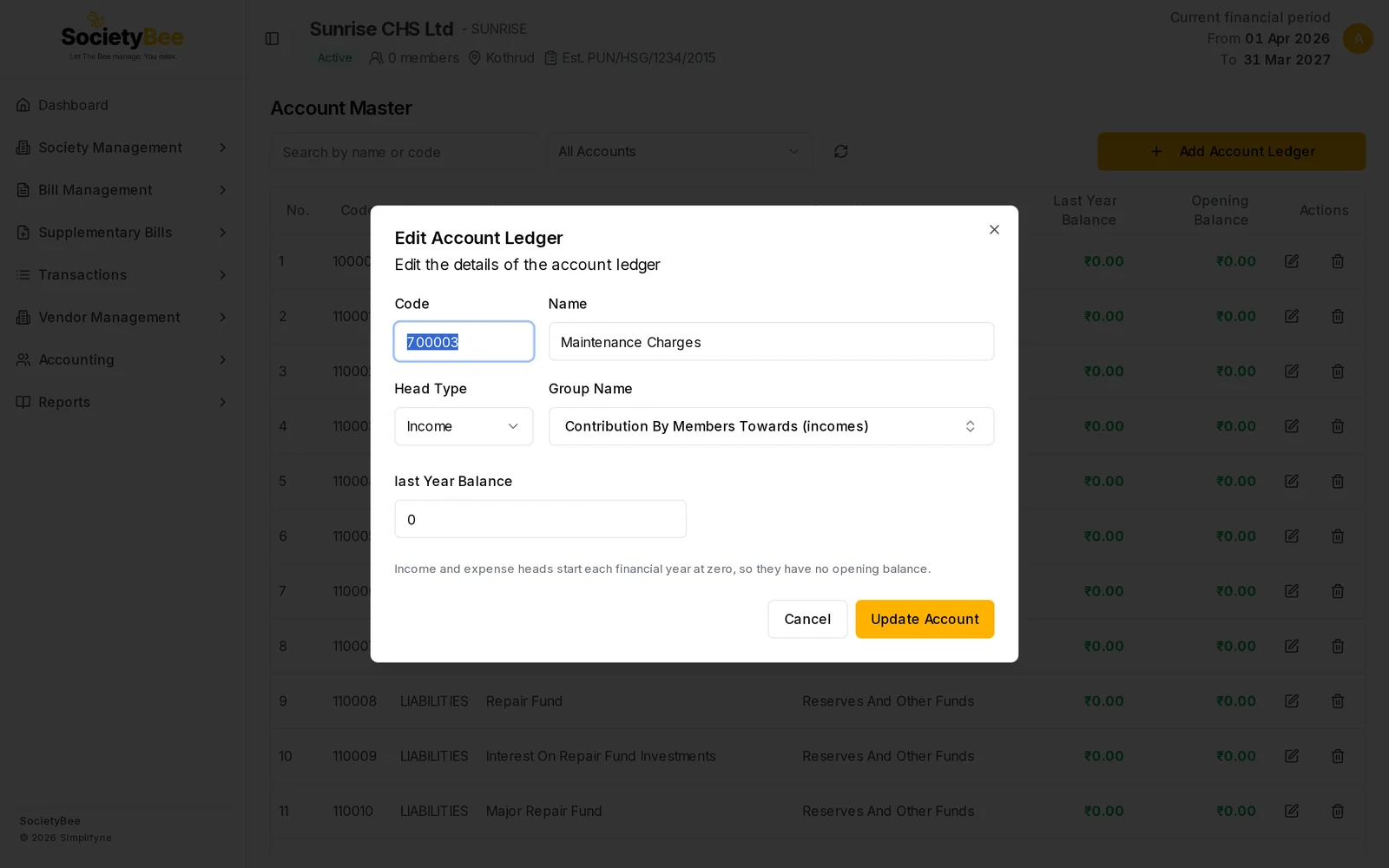The width and height of the screenshot is (1389, 868).
Task: Expand Bill Management menu
Action: (x=122, y=190)
